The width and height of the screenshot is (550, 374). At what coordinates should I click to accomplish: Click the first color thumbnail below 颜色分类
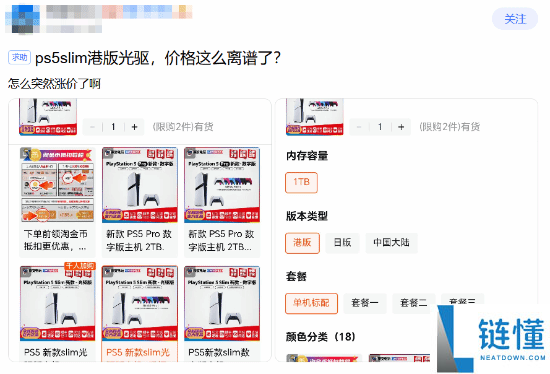point(323,358)
